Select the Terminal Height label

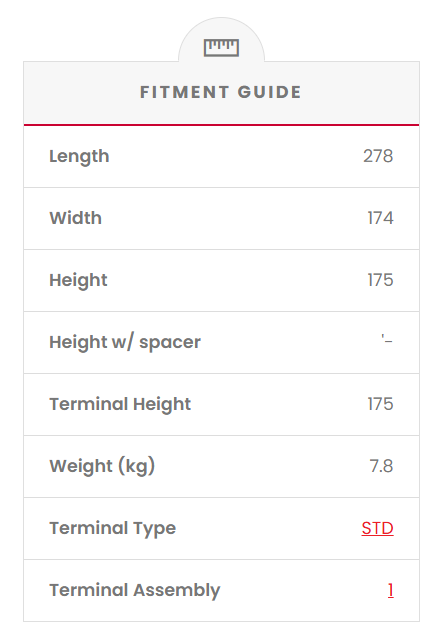[120, 405]
